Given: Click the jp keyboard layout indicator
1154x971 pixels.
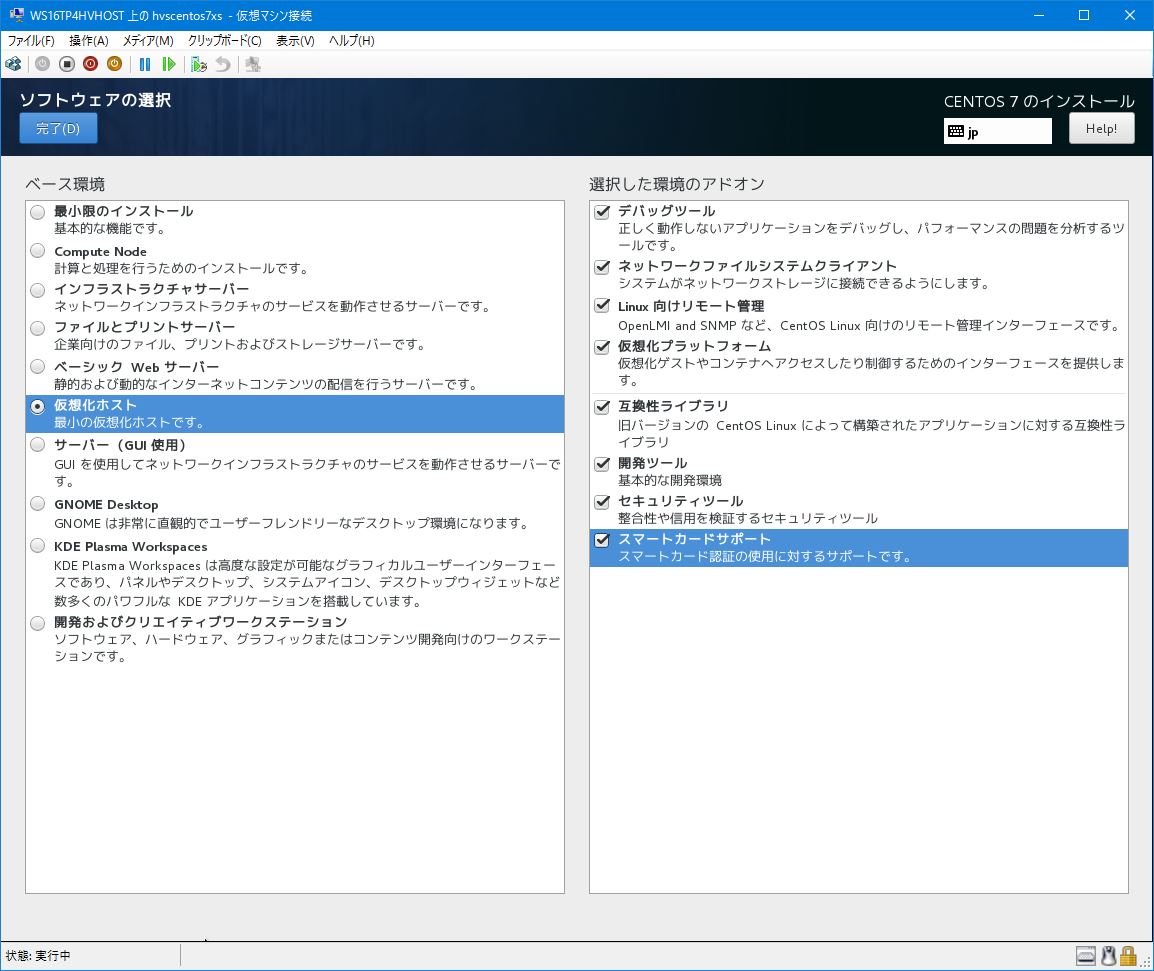Looking at the screenshot, I should [x=997, y=131].
